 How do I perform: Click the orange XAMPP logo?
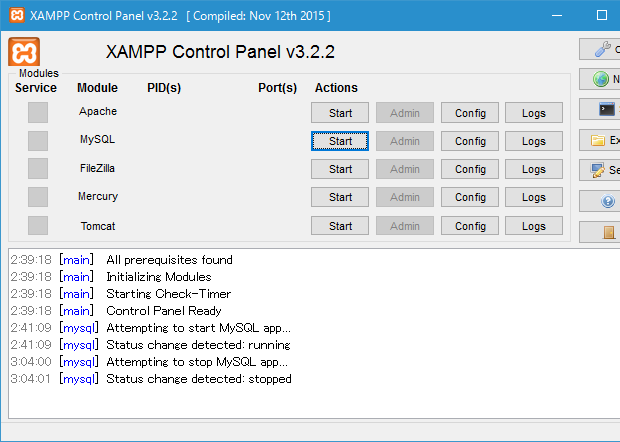point(24,52)
